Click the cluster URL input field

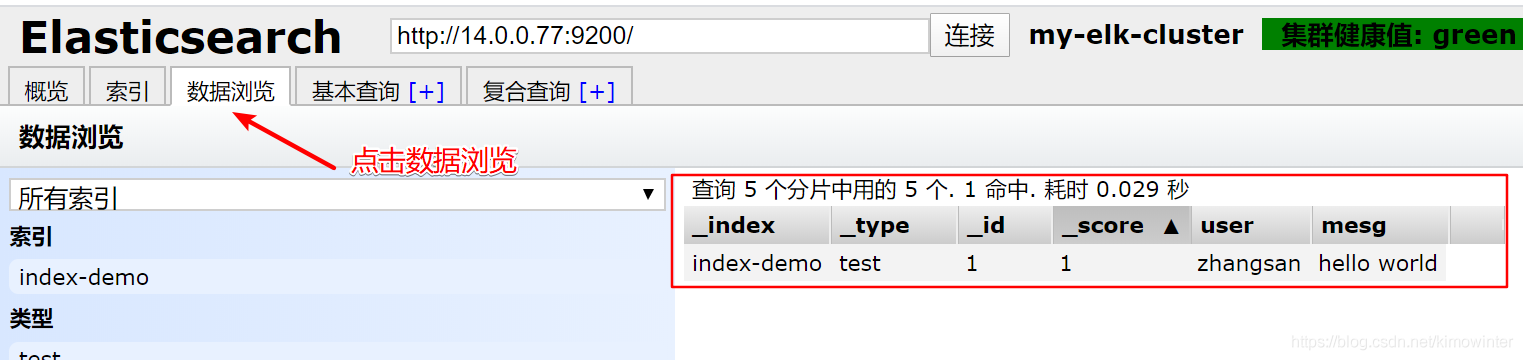(x=660, y=36)
